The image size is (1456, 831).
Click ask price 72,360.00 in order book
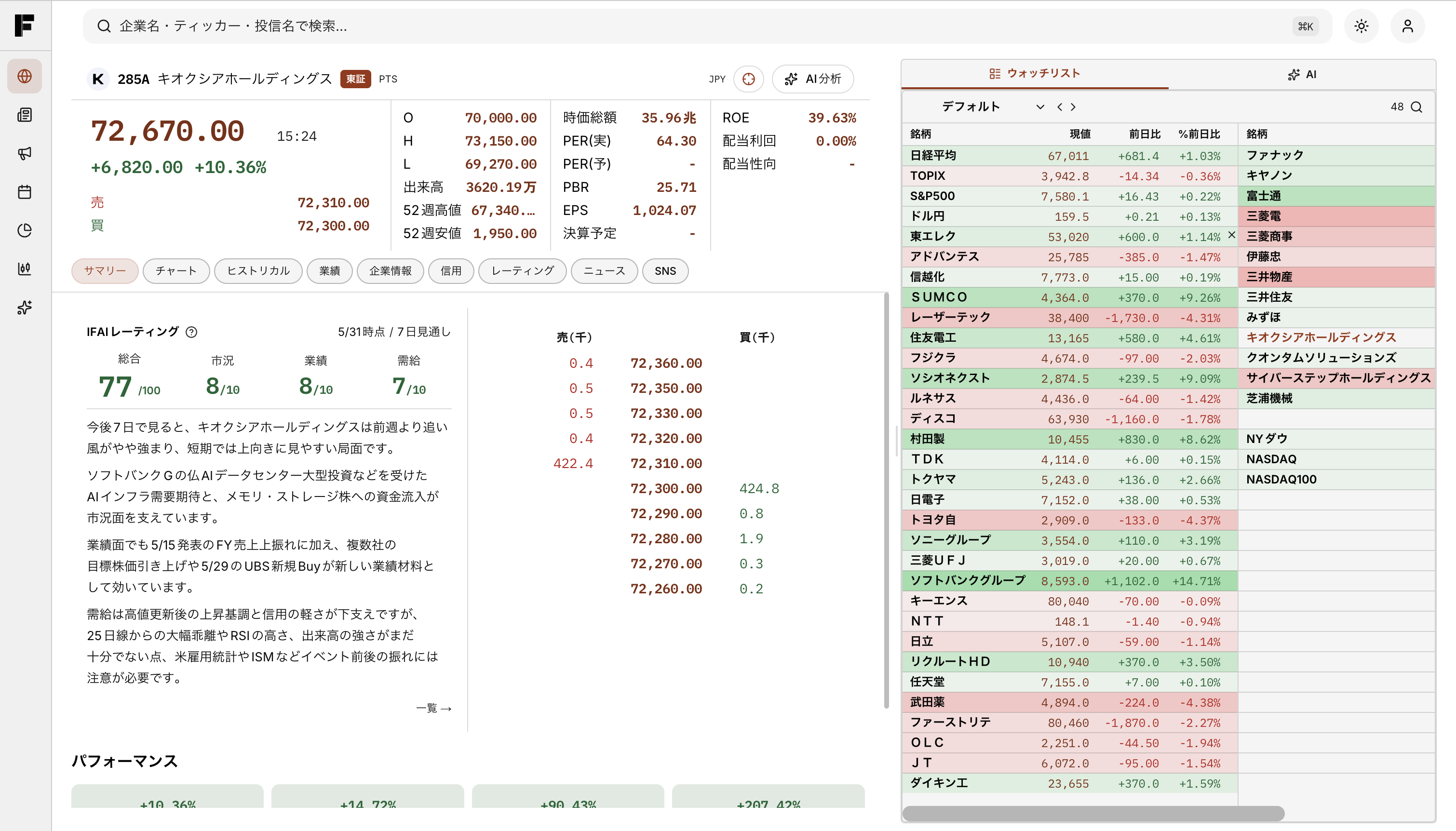coord(666,363)
